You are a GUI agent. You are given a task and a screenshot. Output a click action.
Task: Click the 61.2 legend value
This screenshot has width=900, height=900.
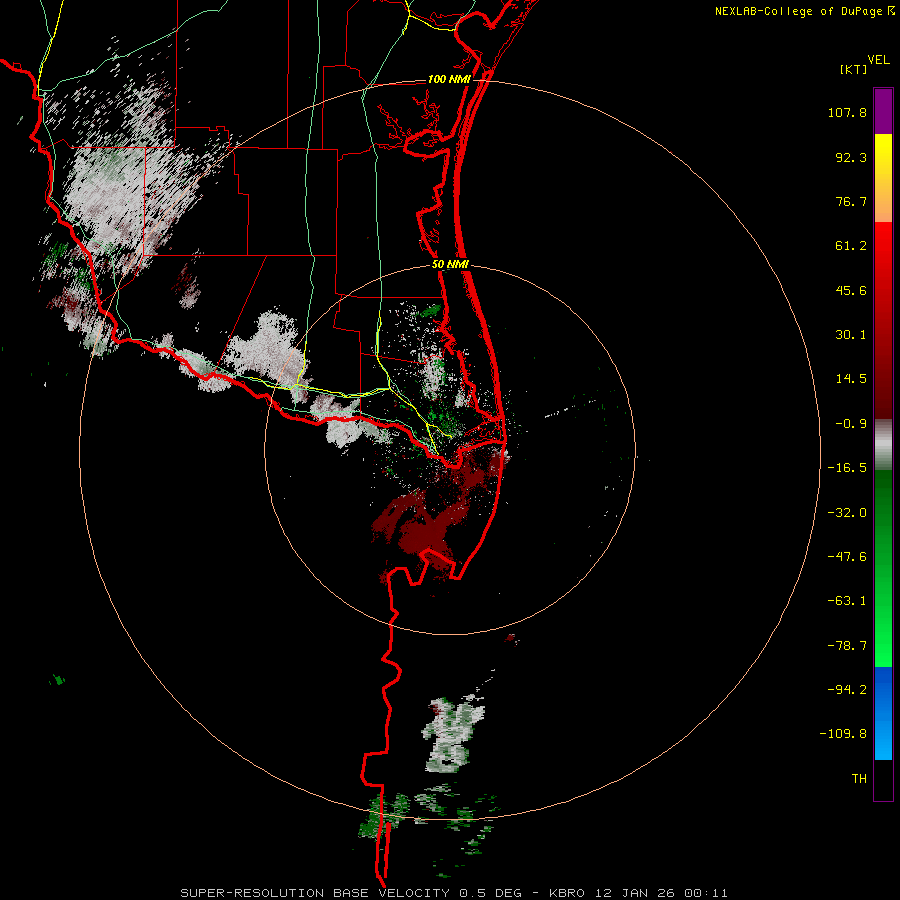[851, 246]
